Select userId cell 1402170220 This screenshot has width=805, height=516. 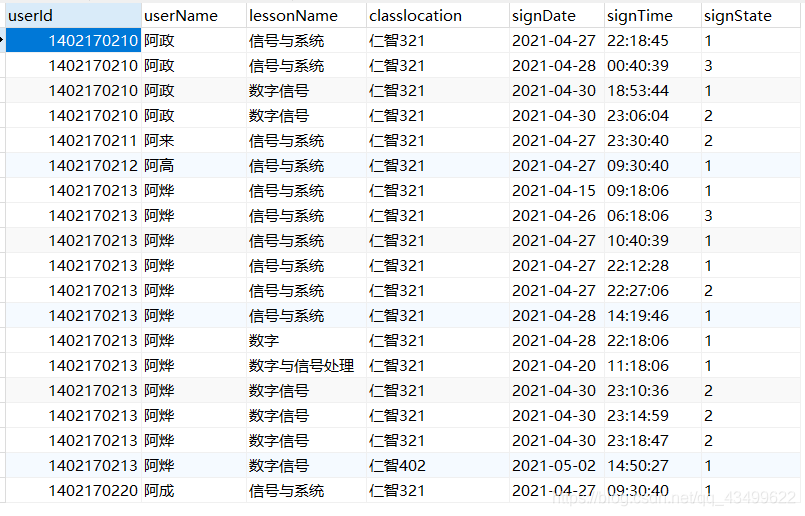point(73,491)
